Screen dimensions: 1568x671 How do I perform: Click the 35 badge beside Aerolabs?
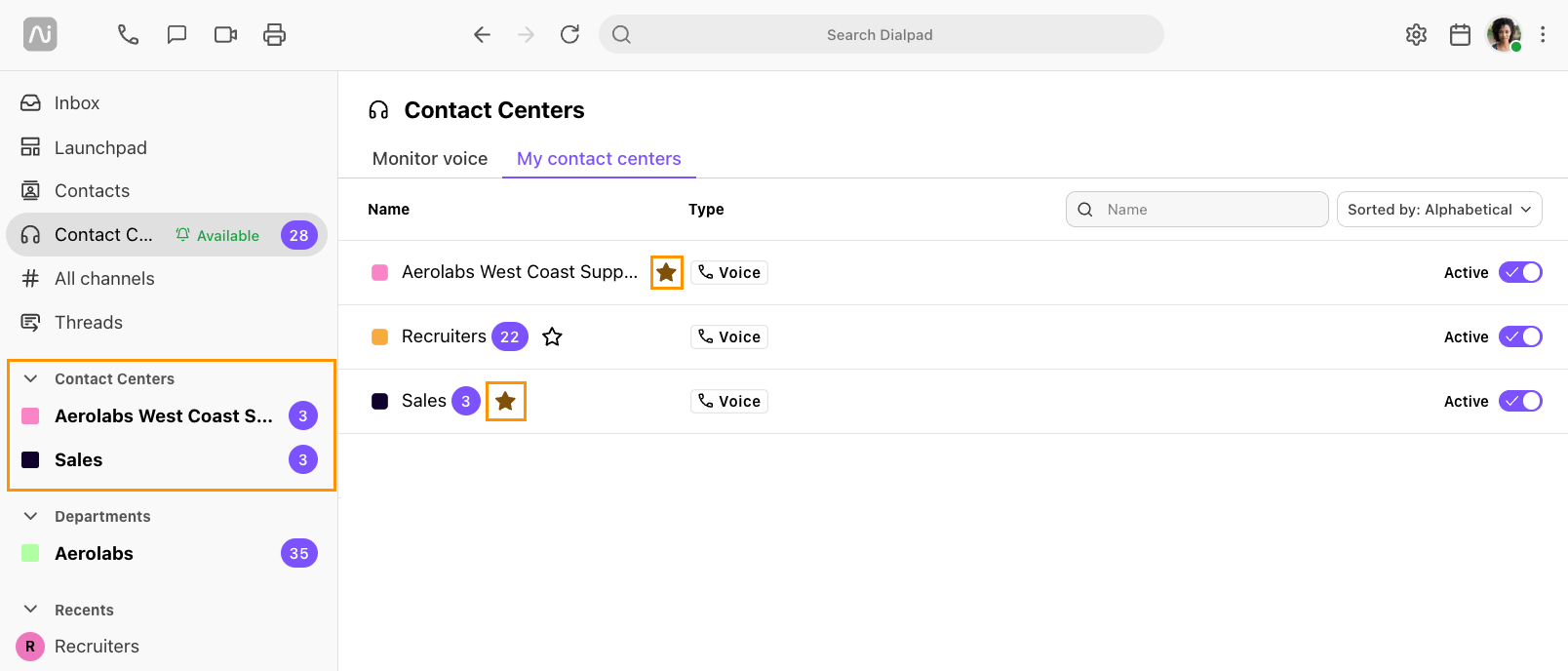click(299, 554)
